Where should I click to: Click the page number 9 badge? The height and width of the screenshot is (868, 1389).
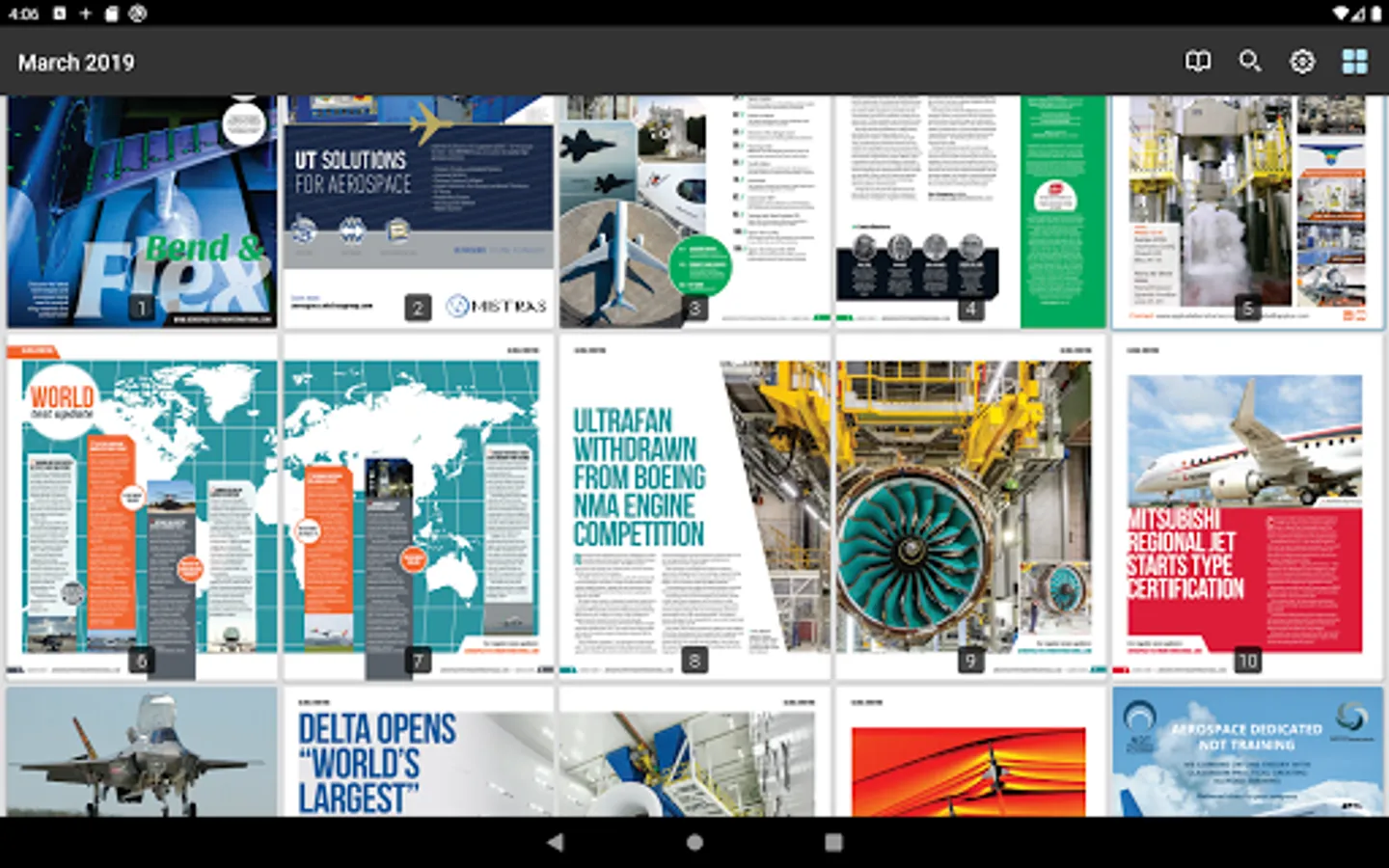(x=970, y=661)
